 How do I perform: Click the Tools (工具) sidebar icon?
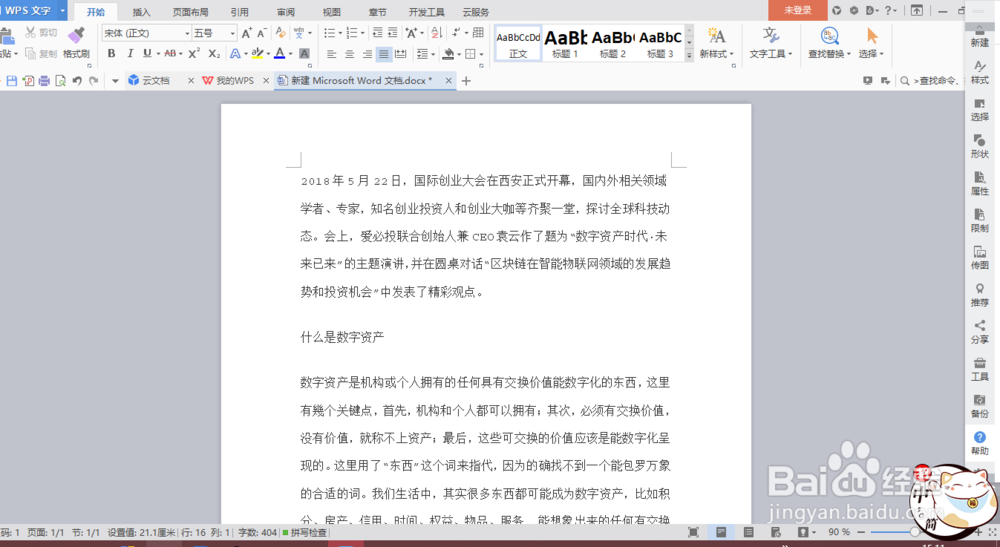980,369
